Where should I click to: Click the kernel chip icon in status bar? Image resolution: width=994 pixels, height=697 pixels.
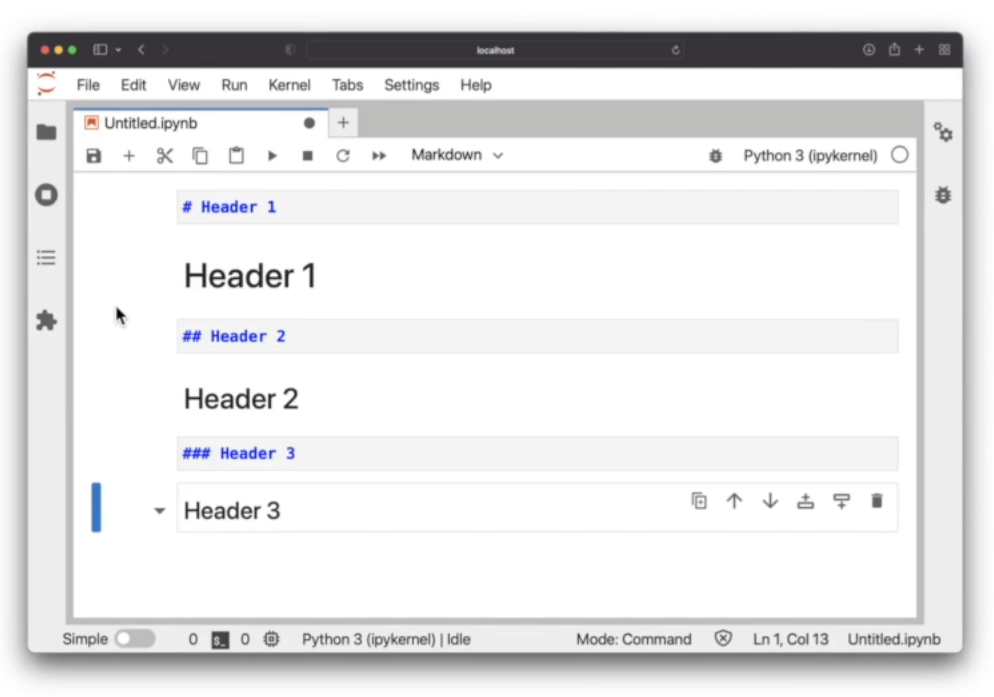pos(271,639)
